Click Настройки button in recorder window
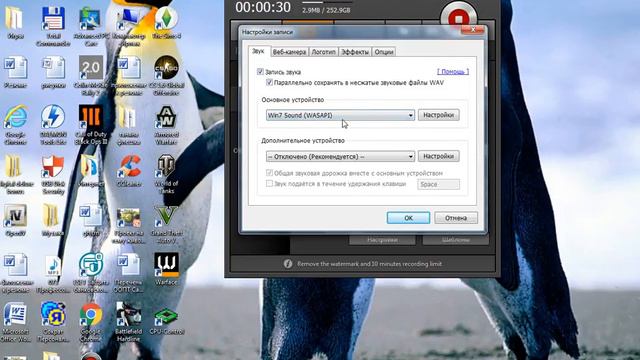 tap(382, 240)
